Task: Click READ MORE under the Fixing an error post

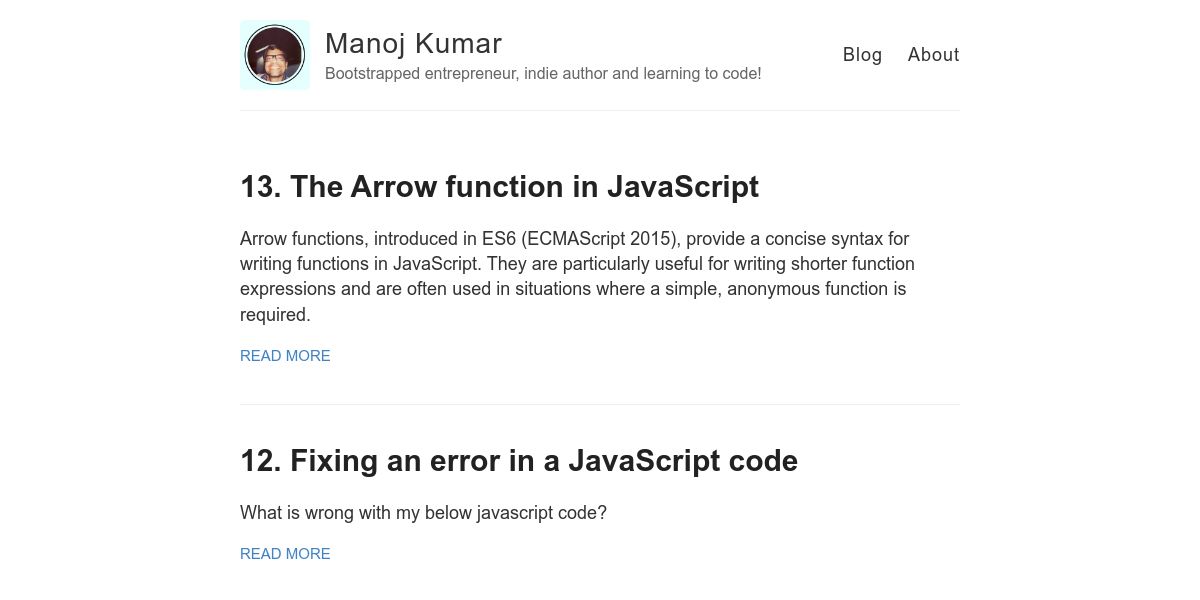Action: point(285,554)
